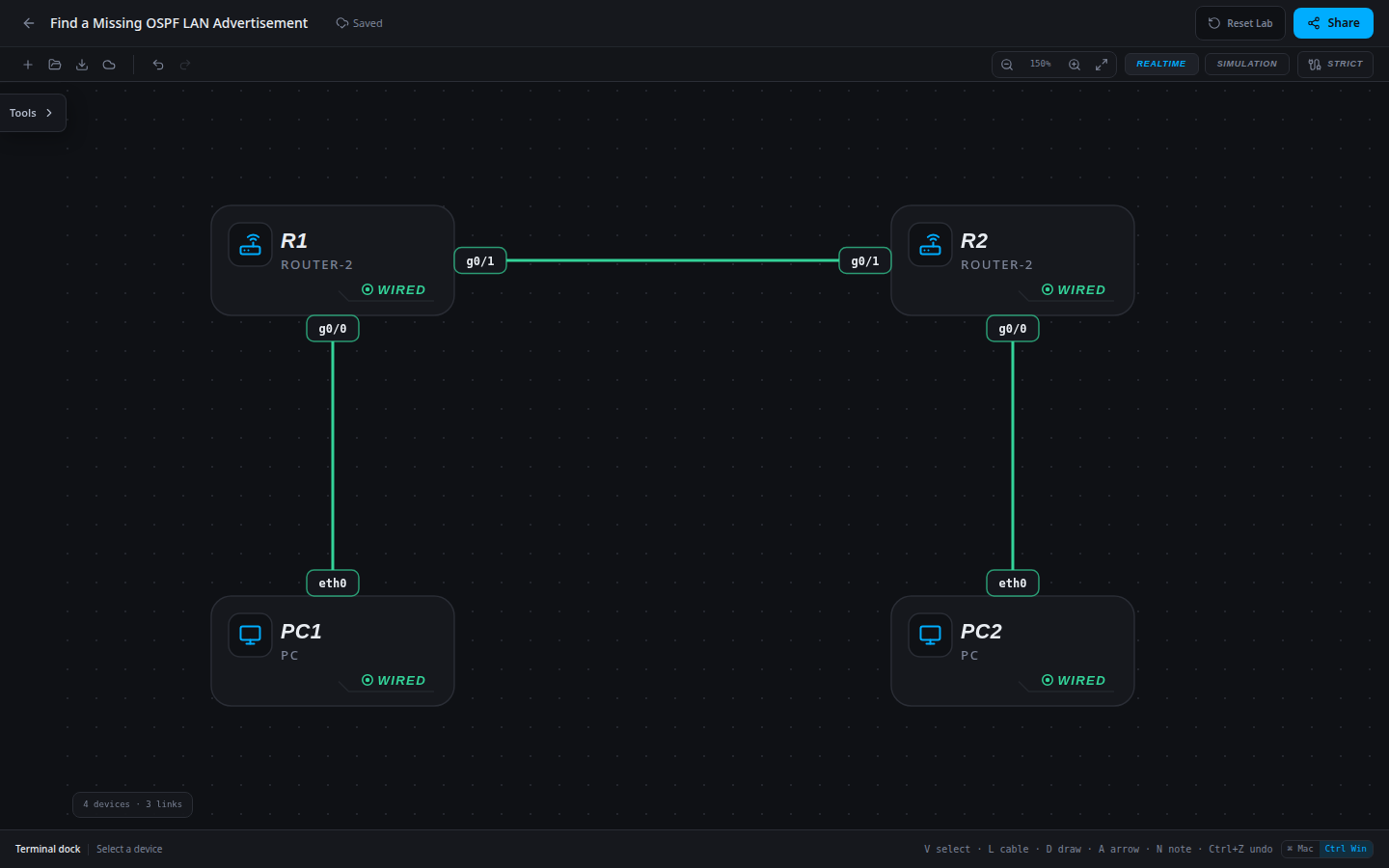The width and height of the screenshot is (1389, 868).
Task: Click PC1 WIRED status badge
Action: pos(394,680)
